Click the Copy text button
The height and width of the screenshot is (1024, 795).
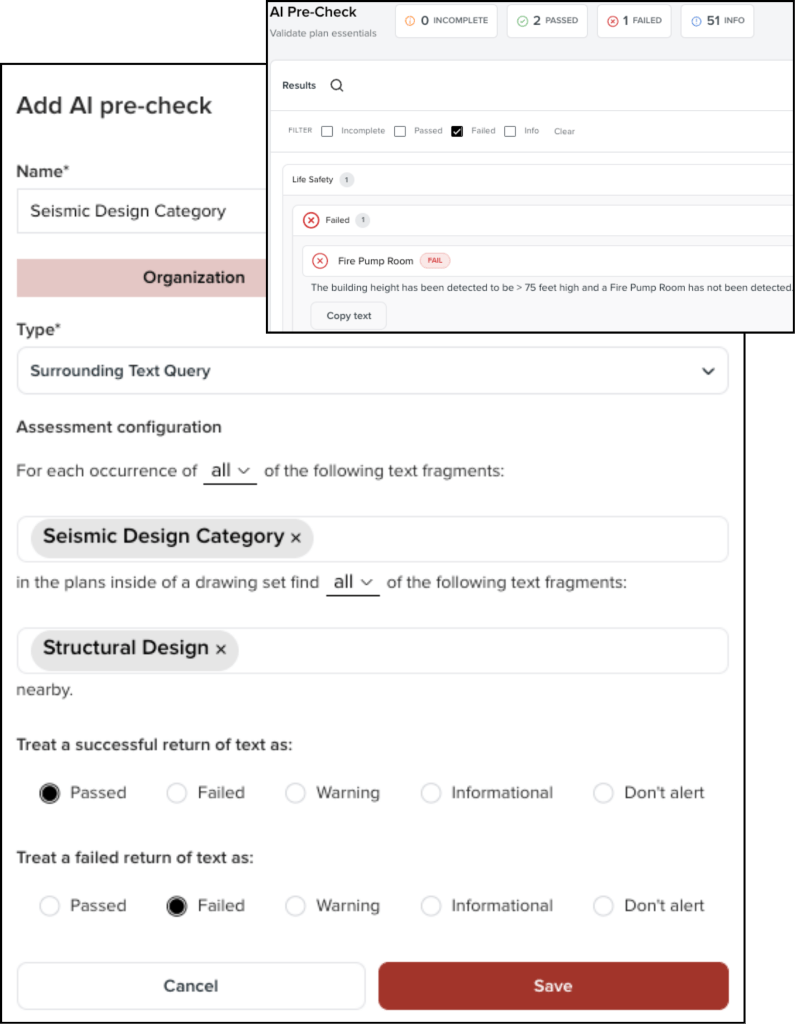[349, 316]
